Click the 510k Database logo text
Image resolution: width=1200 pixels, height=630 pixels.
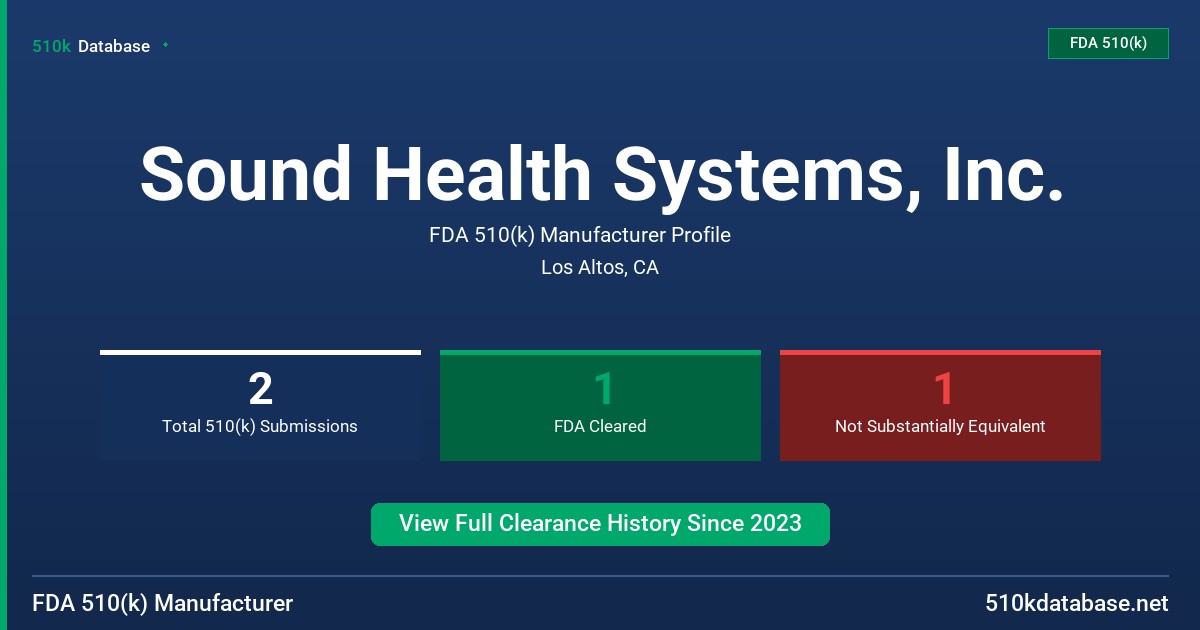(x=91, y=46)
